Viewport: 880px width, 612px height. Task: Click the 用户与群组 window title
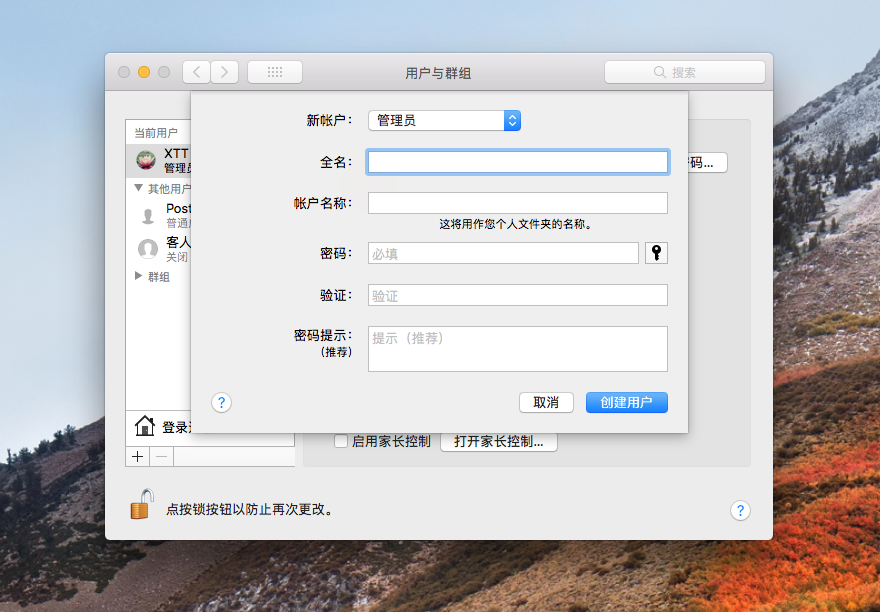438,73
